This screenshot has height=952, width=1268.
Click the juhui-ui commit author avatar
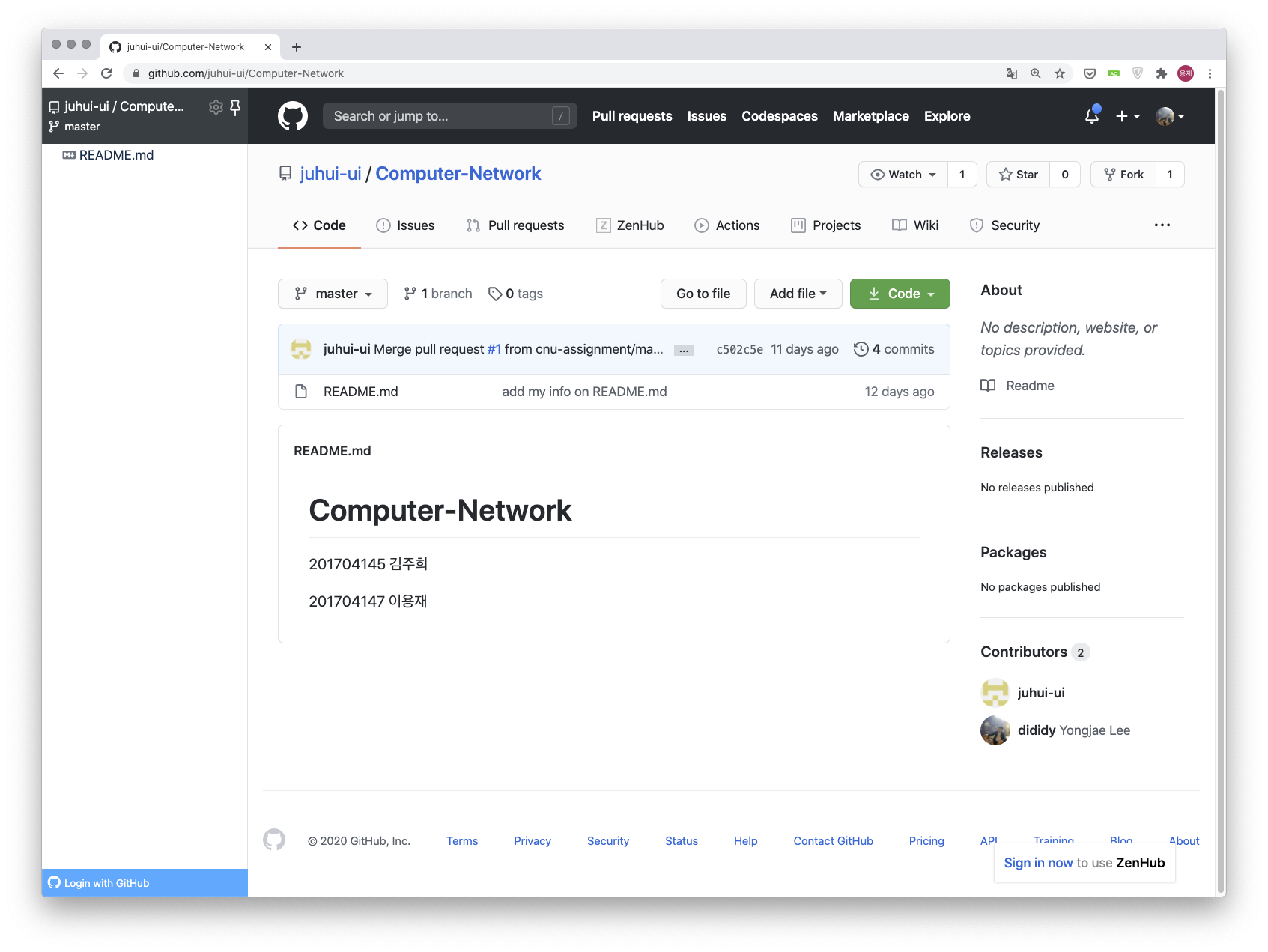coord(301,348)
